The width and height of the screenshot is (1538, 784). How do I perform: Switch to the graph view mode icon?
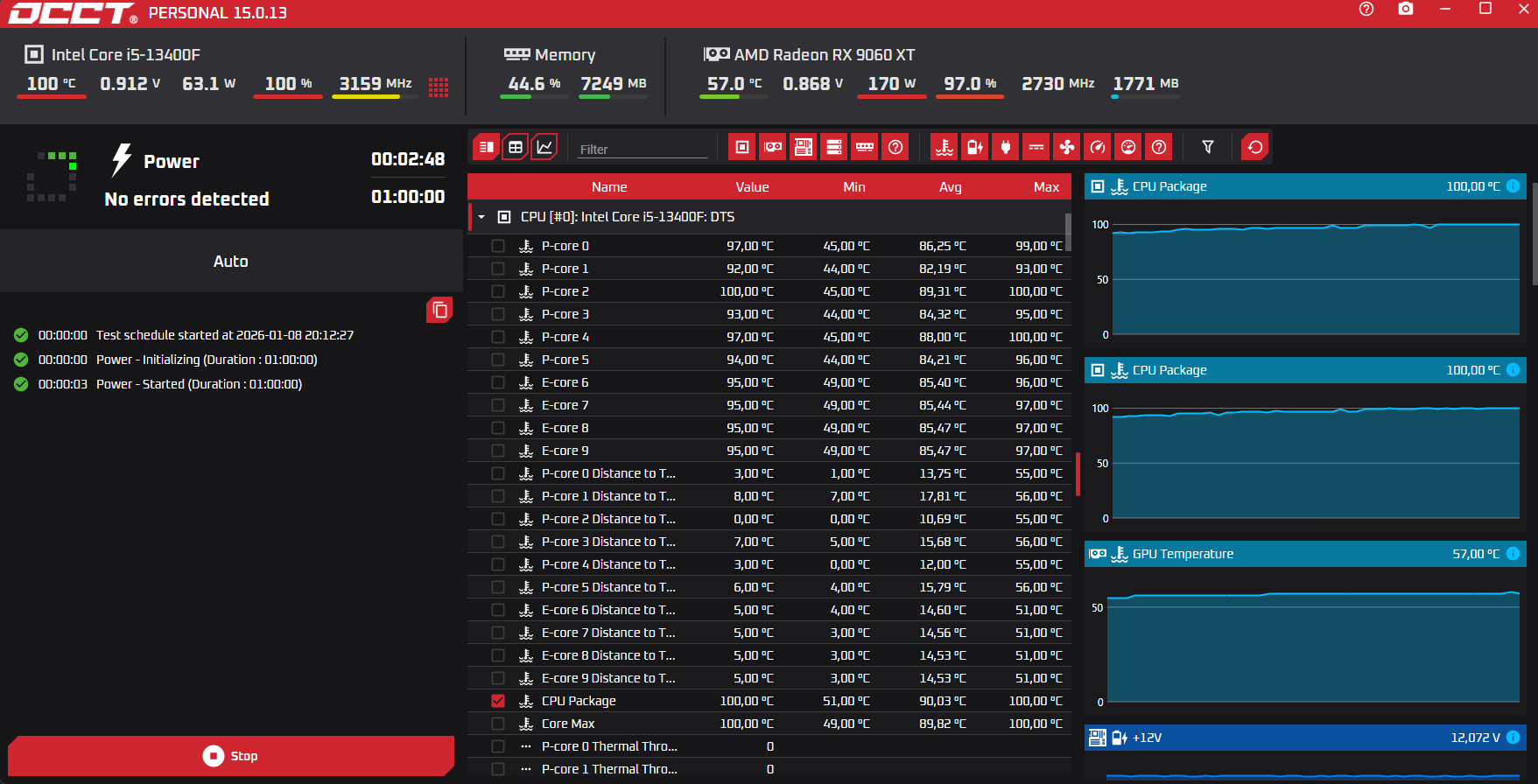click(x=544, y=147)
